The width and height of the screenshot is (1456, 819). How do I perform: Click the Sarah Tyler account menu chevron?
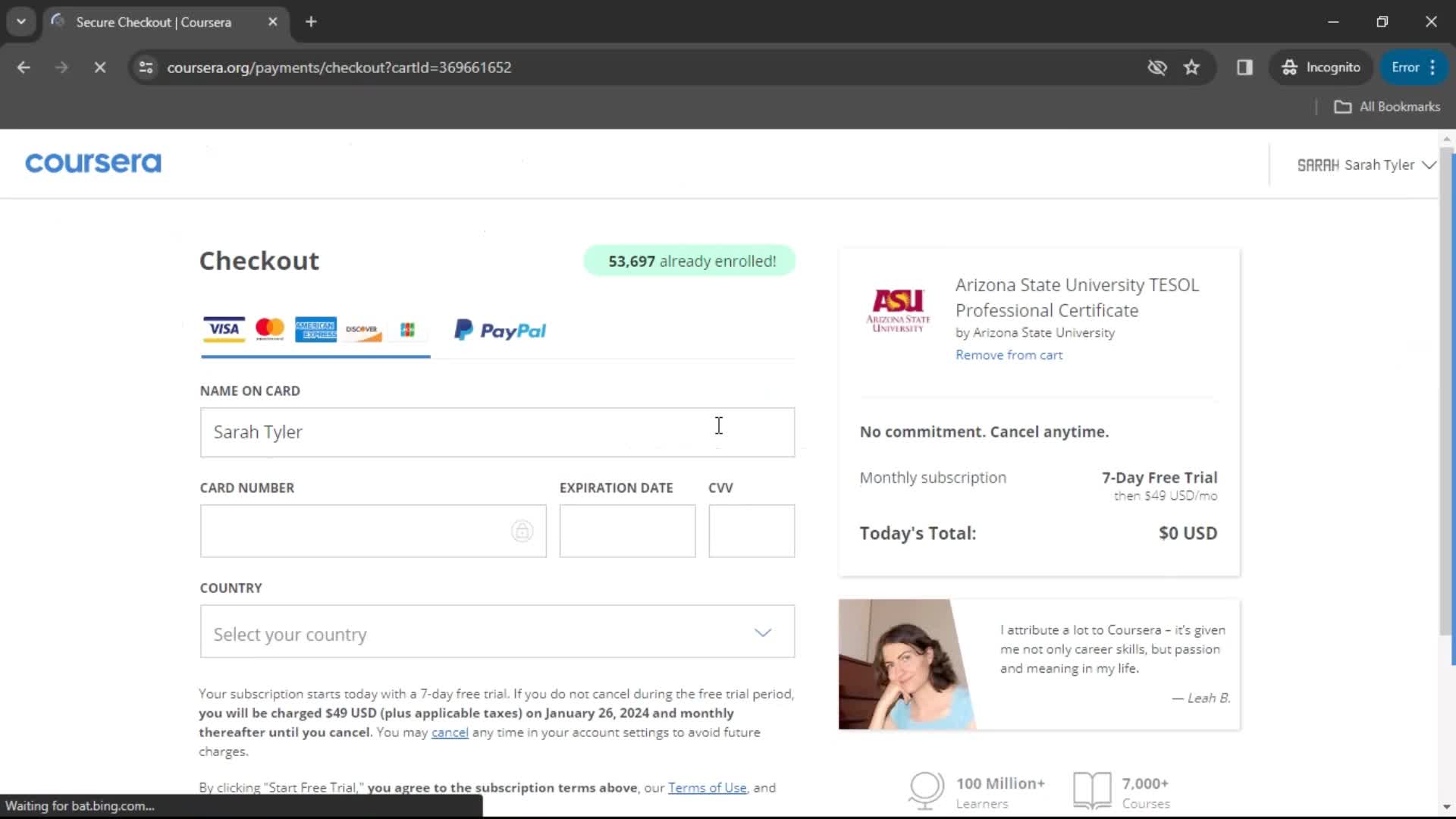tap(1431, 165)
